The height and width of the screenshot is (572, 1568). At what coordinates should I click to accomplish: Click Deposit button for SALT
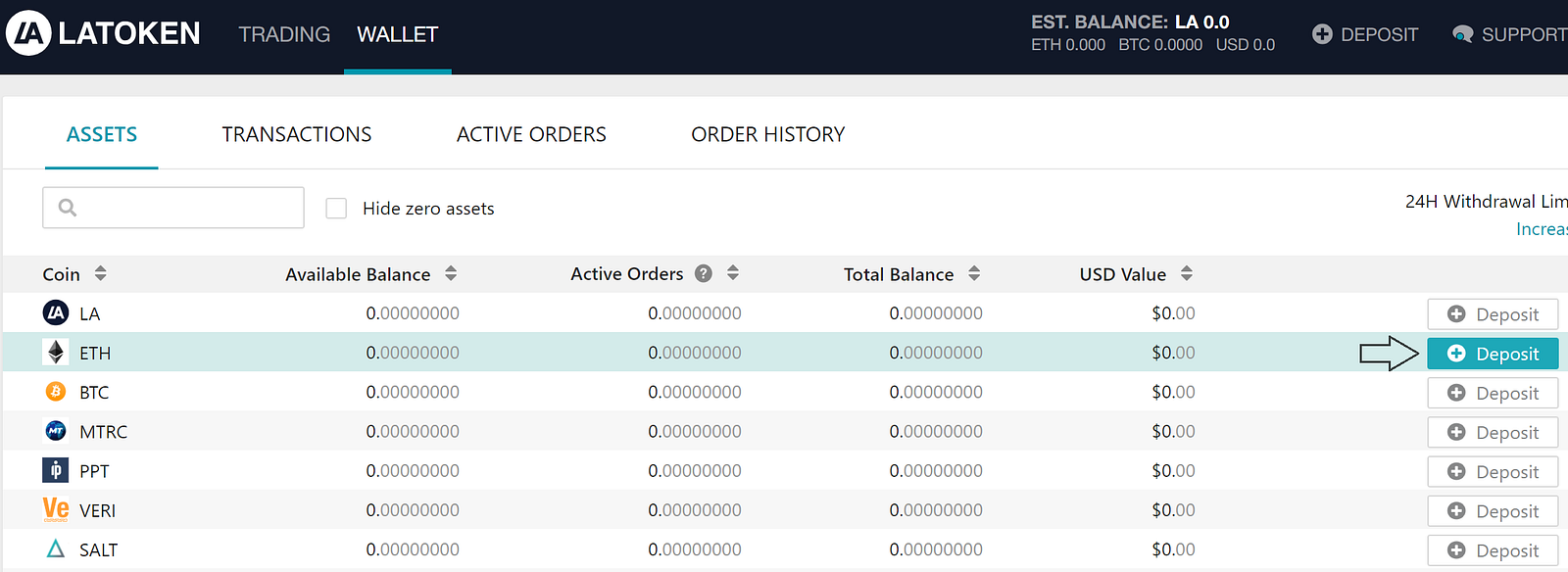[x=1493, y=550]
